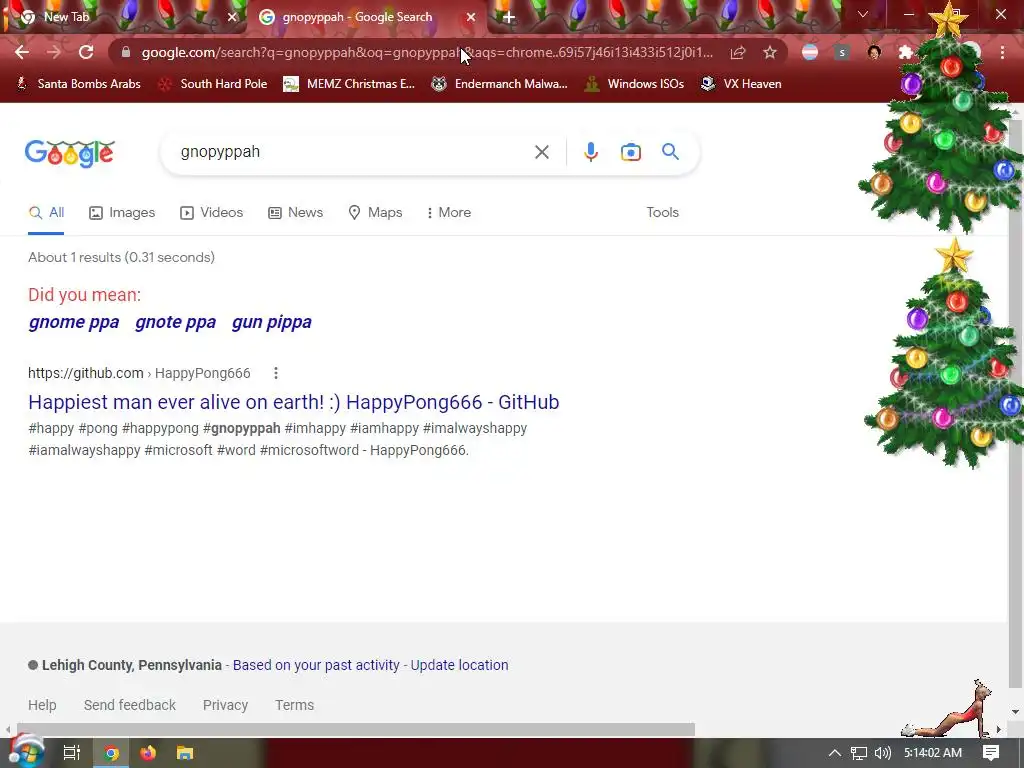Screen dimensions: 1024x768
Task: Open the Help footer link
Action: coord(42,705)
